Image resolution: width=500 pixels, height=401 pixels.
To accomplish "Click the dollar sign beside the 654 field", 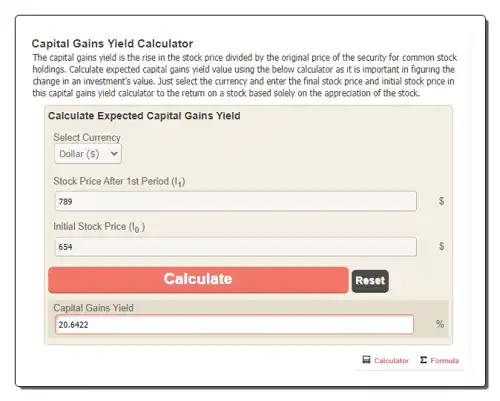I will (x=441, y=246).
